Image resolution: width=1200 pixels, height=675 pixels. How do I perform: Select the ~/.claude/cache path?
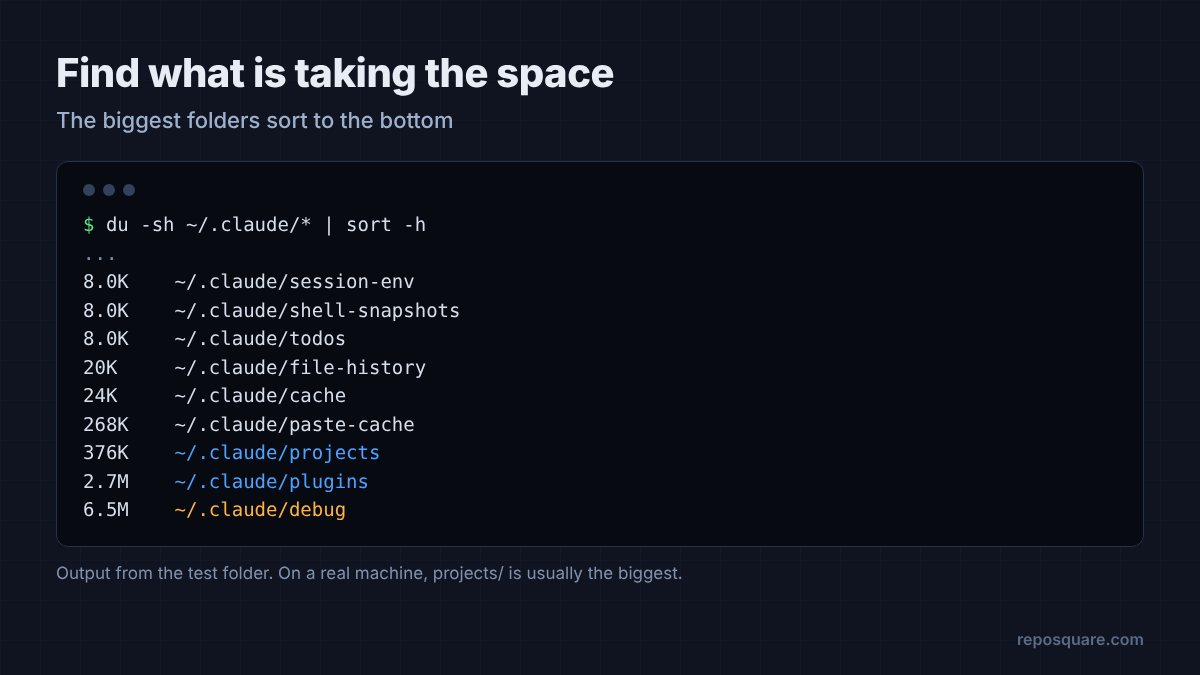click(260, 396)
